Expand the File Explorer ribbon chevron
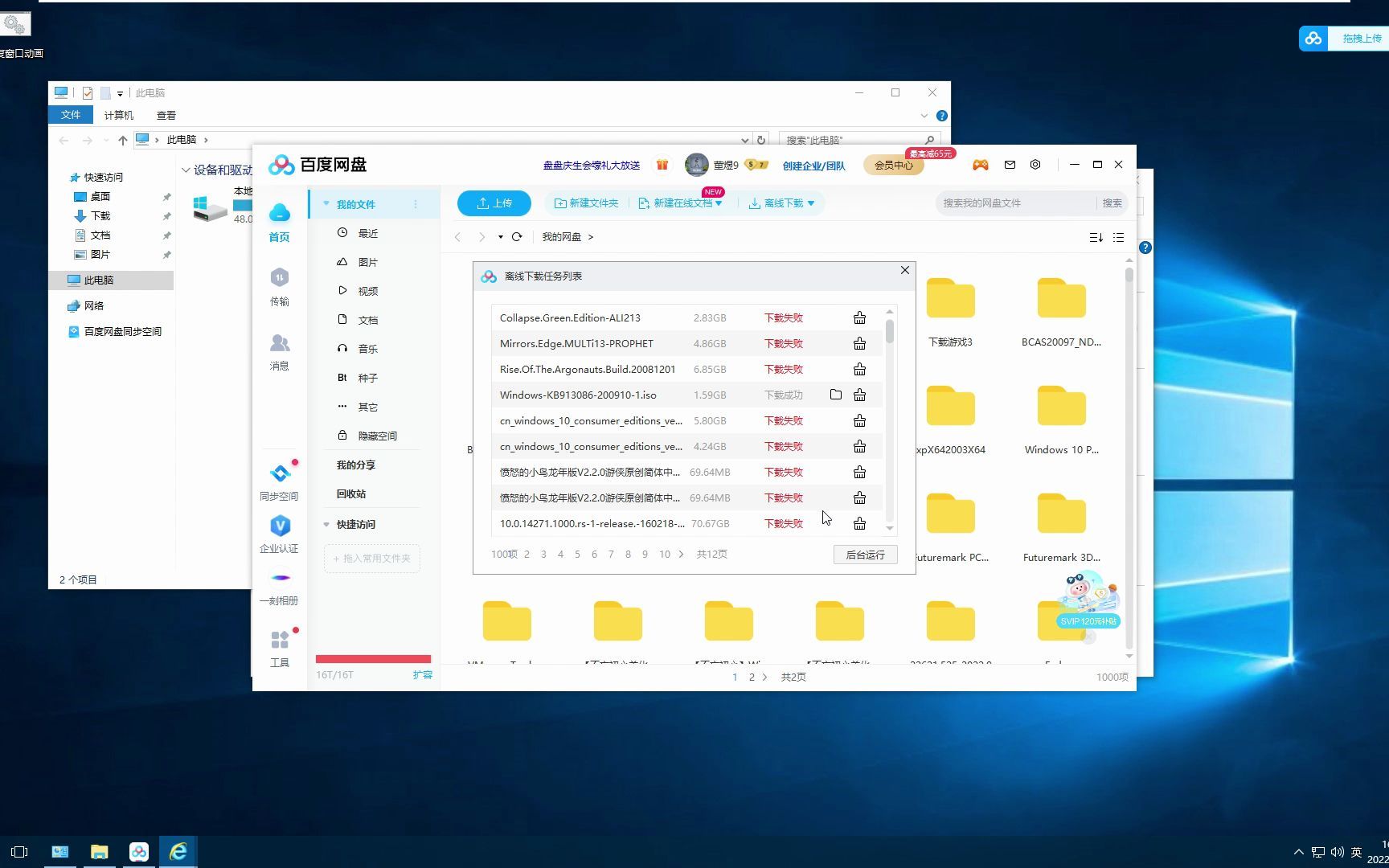 (924, 116)
